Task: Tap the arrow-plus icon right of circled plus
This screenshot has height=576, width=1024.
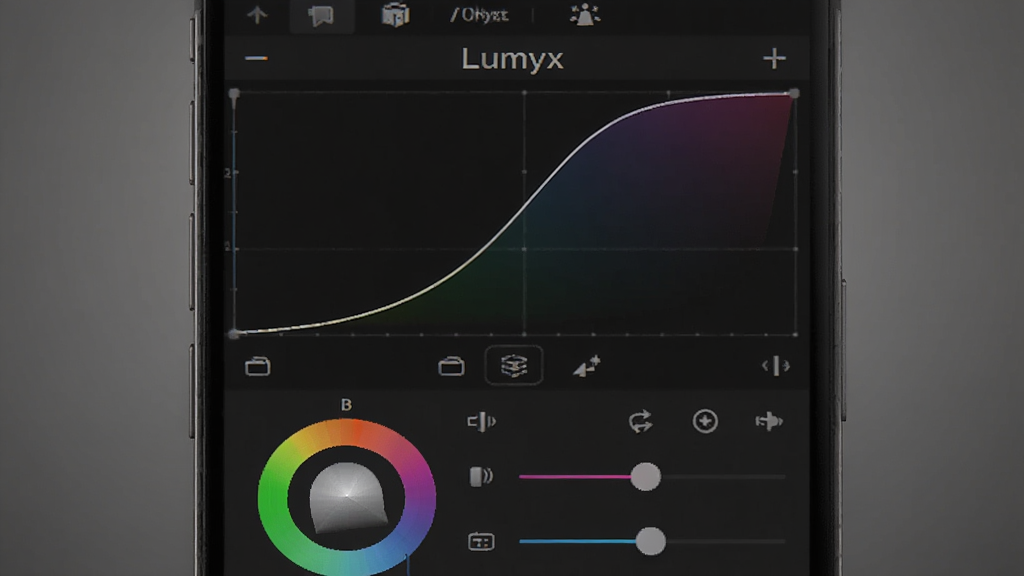Action: point(769,421)
